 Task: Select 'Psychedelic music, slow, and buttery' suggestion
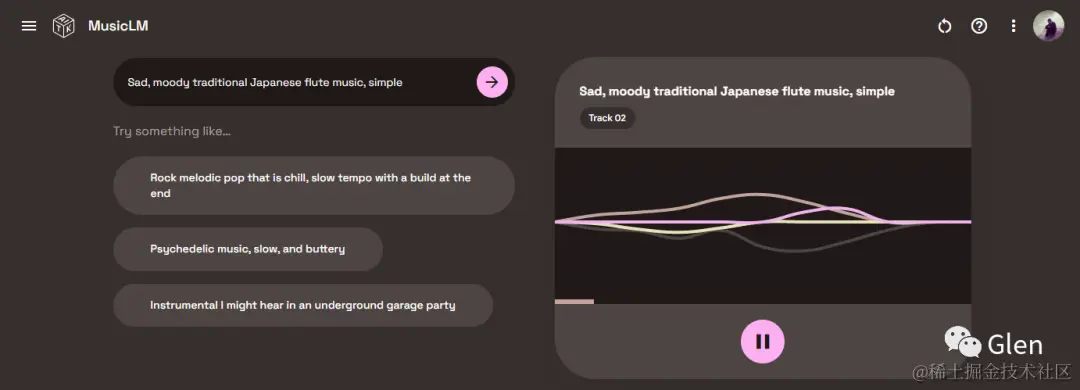[x=248, y=249]
